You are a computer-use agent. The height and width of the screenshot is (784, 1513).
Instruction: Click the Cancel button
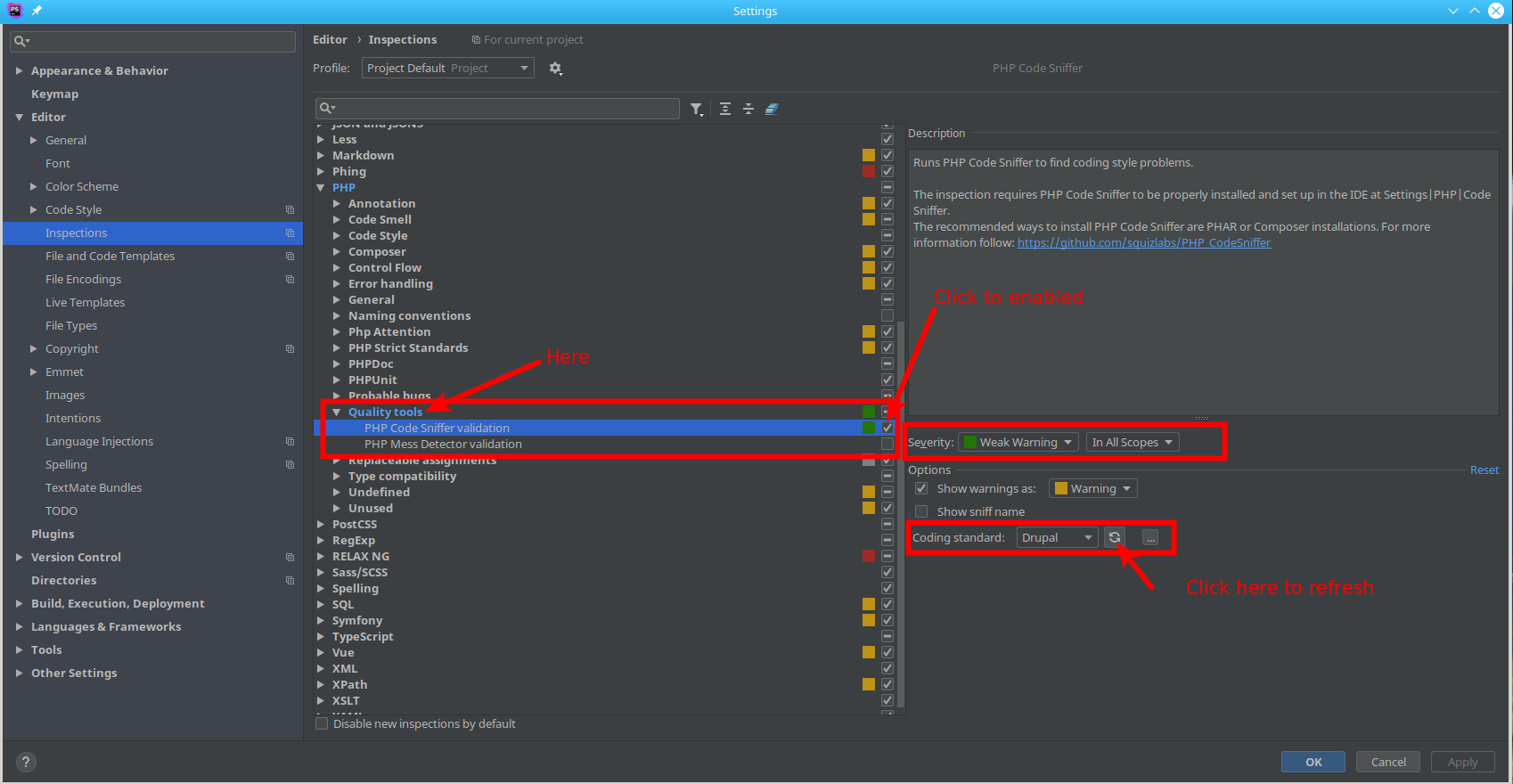click(x=1388, y=762)
